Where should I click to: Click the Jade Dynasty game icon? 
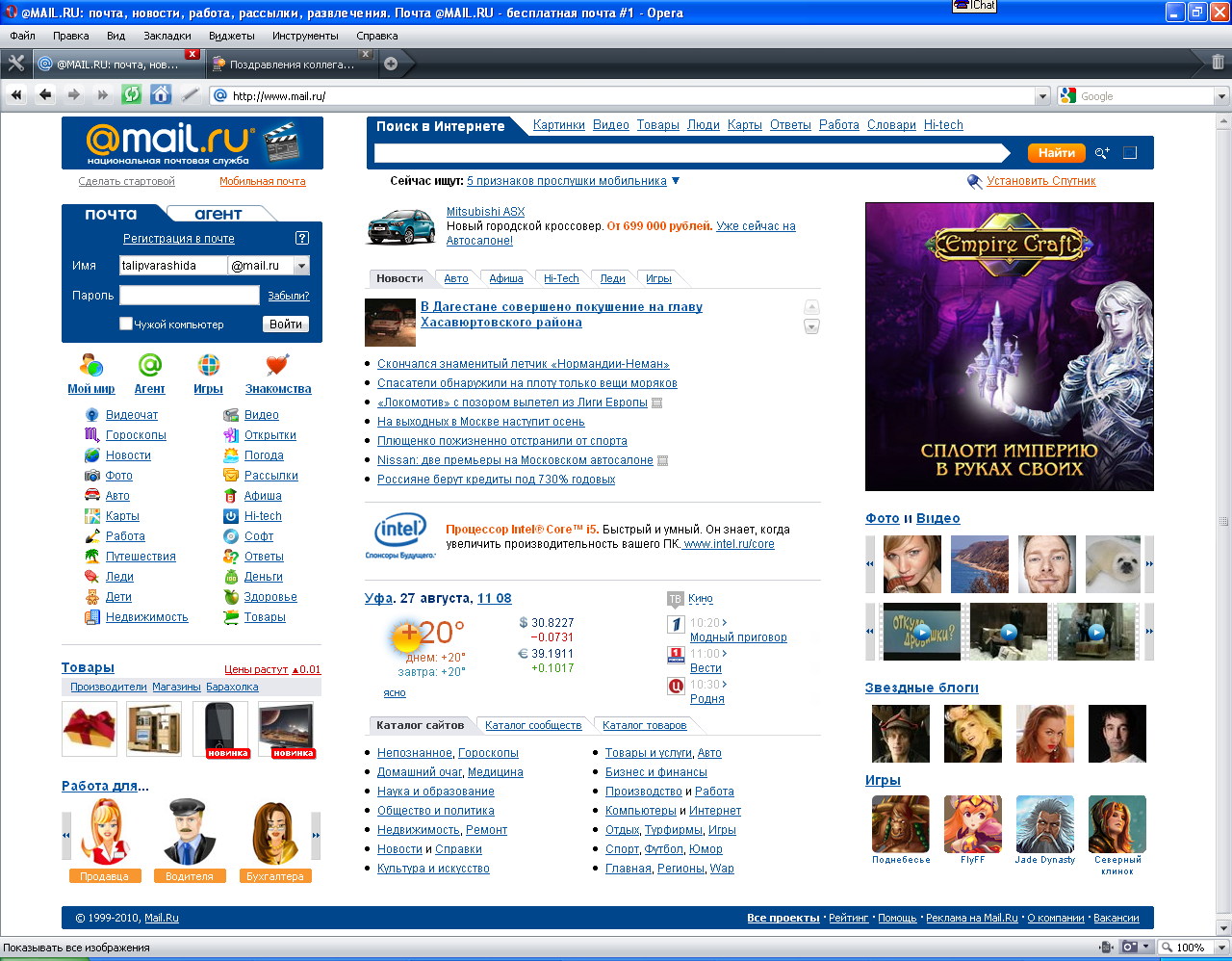(1045, 824)
